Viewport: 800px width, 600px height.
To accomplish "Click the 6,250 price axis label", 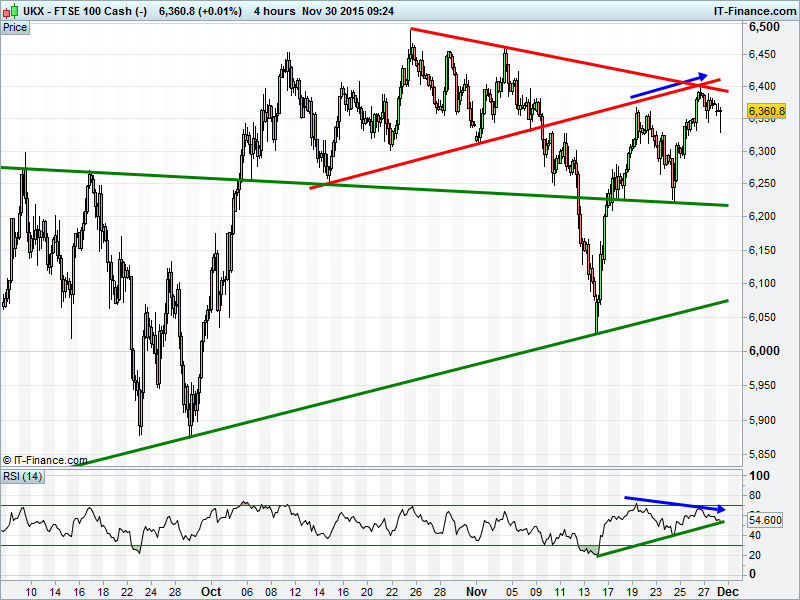I will click(x=762, y=183).
